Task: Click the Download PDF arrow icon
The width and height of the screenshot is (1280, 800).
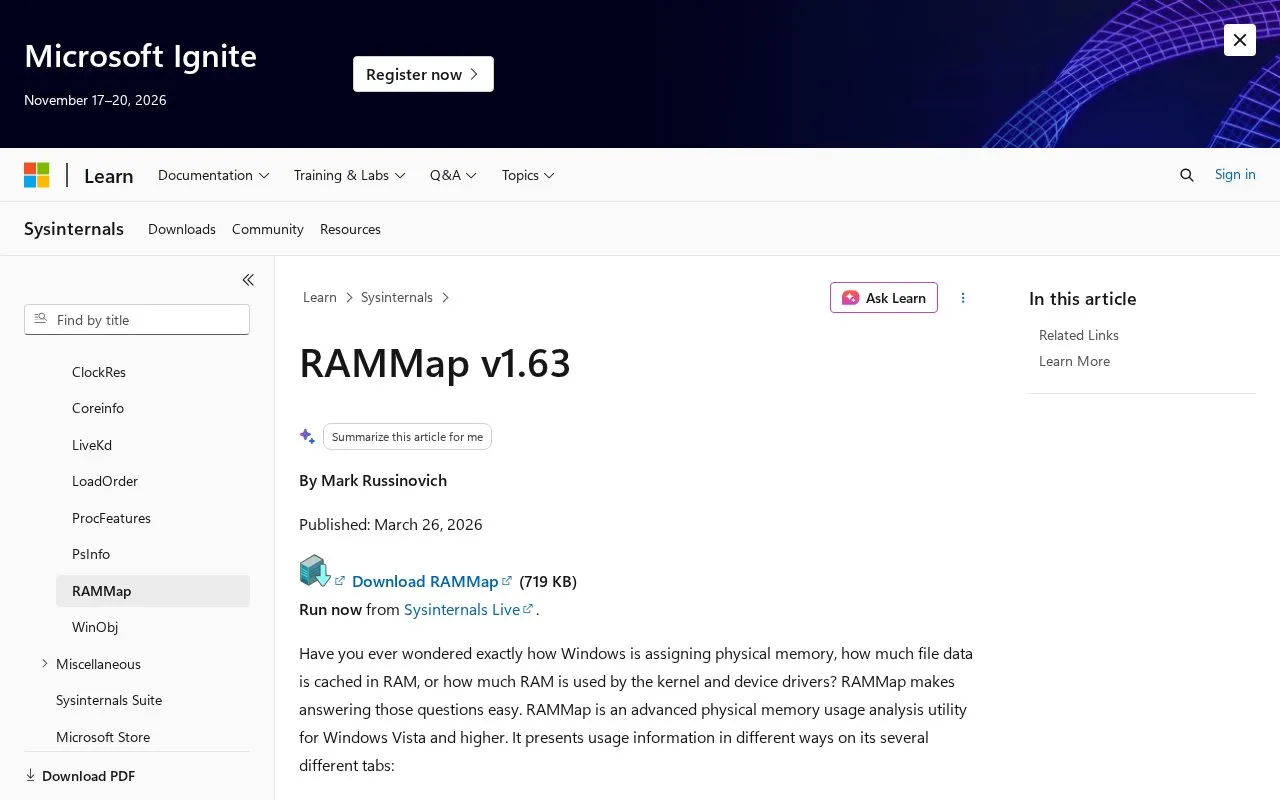Action: (x=30, y=775)
